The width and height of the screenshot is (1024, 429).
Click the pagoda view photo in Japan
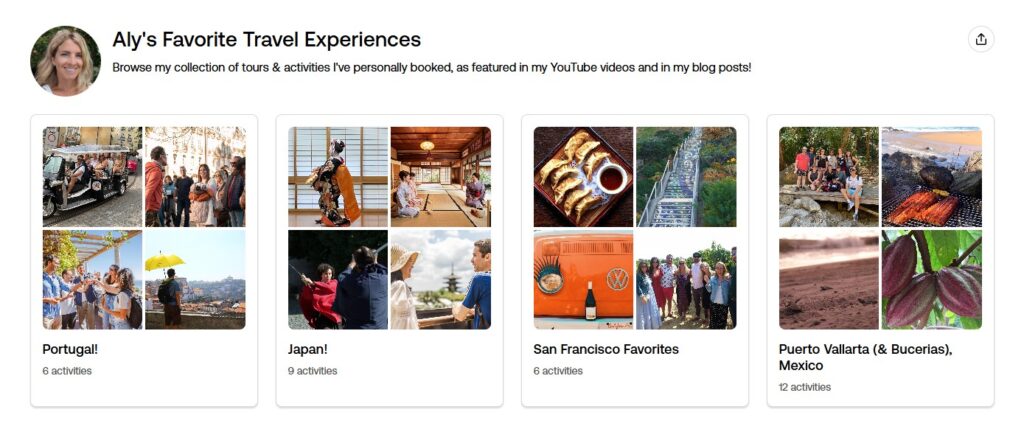coord(441,279)
